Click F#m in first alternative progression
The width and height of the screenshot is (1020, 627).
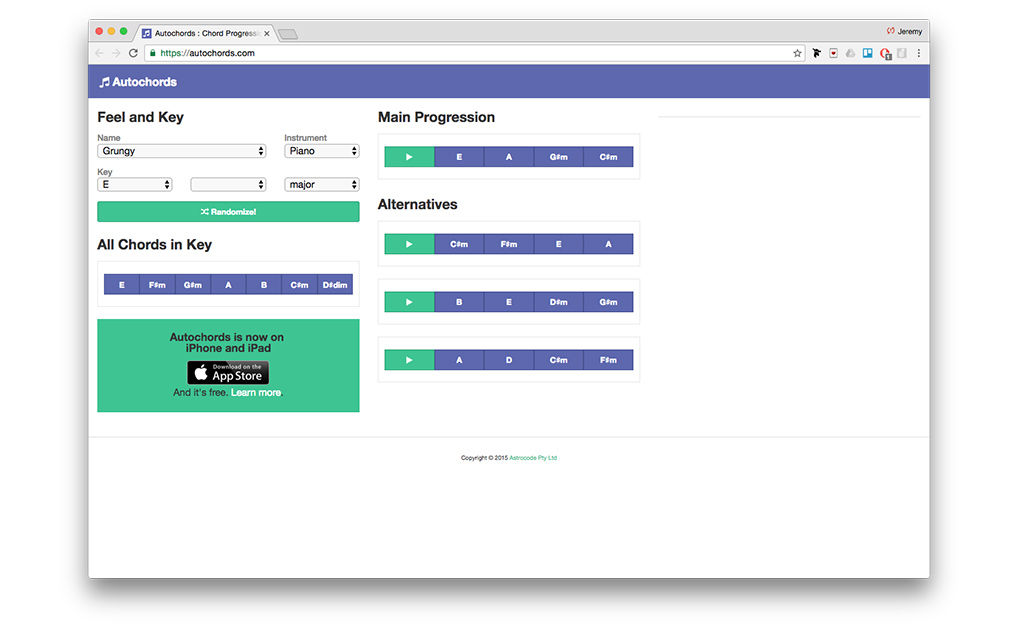point(509,244)
